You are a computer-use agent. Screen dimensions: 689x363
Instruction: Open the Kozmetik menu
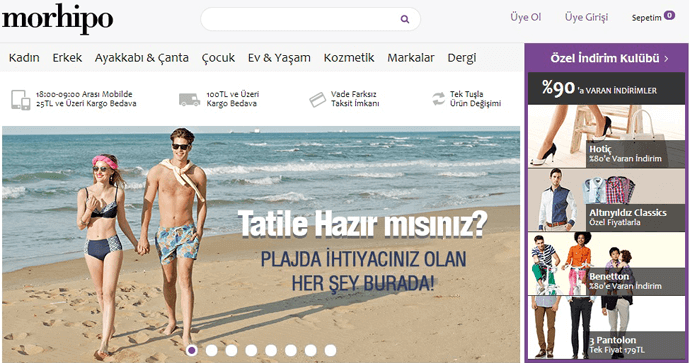coord(349,58)
